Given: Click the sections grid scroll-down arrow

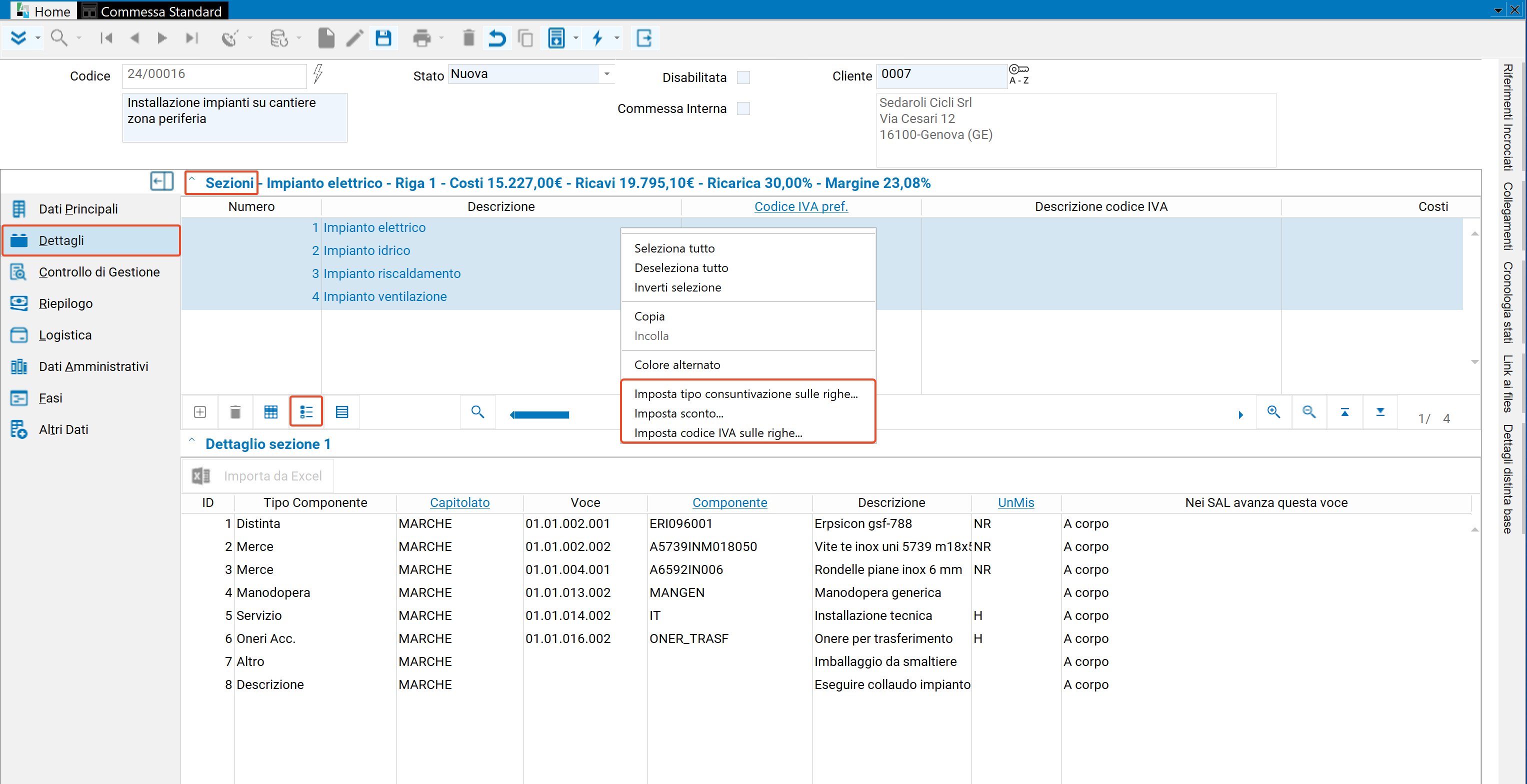Looking at the screenshot, I should pyautogui.click(x=1474, y=362).
